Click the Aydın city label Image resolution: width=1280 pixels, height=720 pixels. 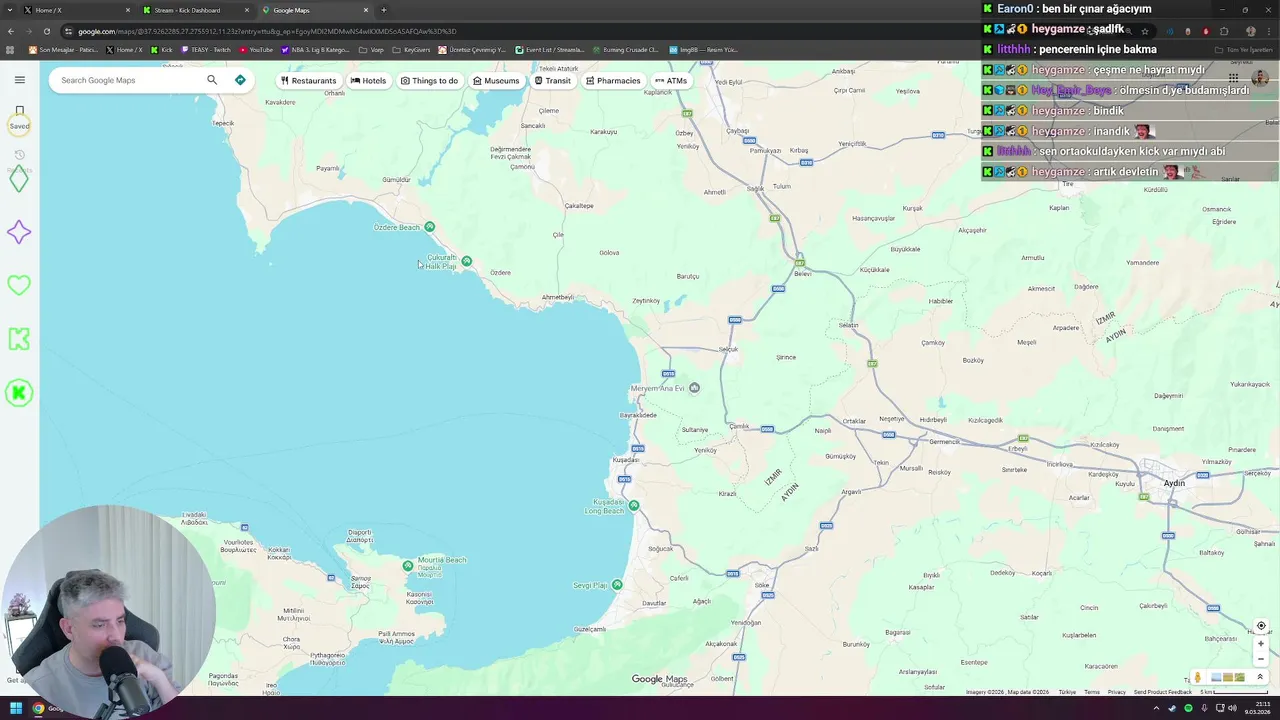(1174, 483)
